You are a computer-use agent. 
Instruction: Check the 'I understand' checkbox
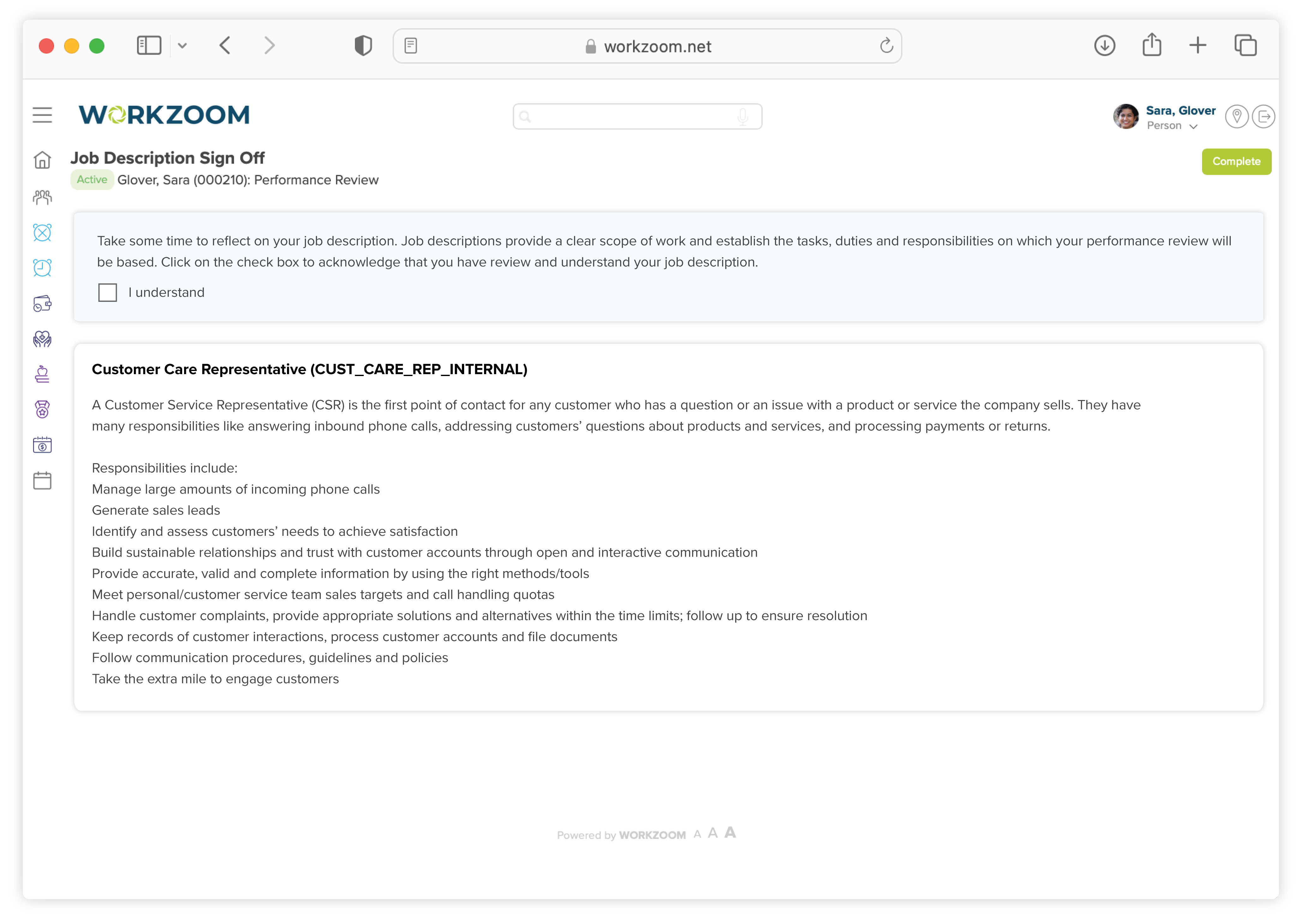click(108, 292)
